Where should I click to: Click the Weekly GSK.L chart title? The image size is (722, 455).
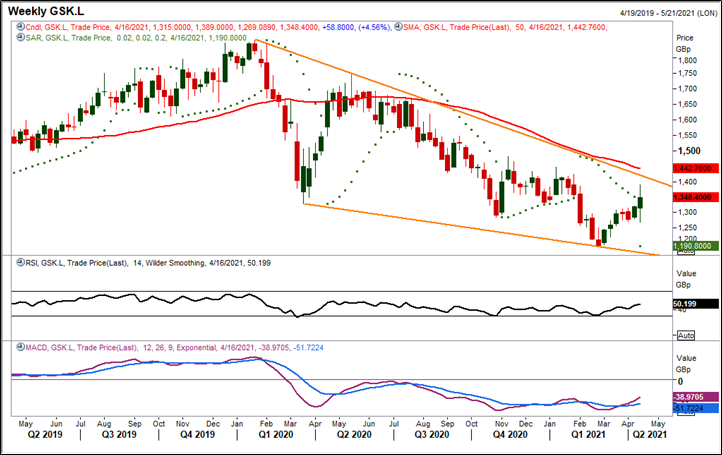[x=46, y=11]
